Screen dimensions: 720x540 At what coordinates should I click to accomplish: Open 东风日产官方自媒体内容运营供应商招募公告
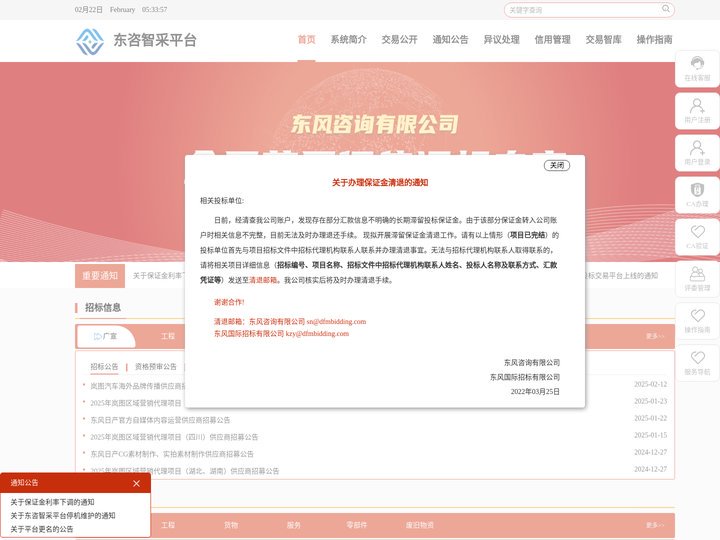(x=160, y=420)
